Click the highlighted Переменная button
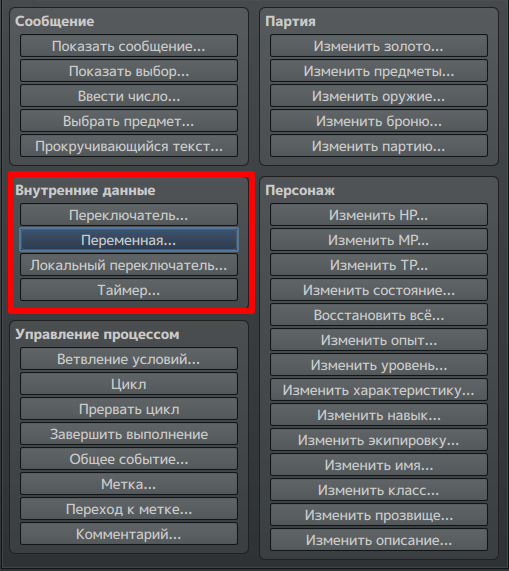The image size is (509, 571). (x=129, y=240)
